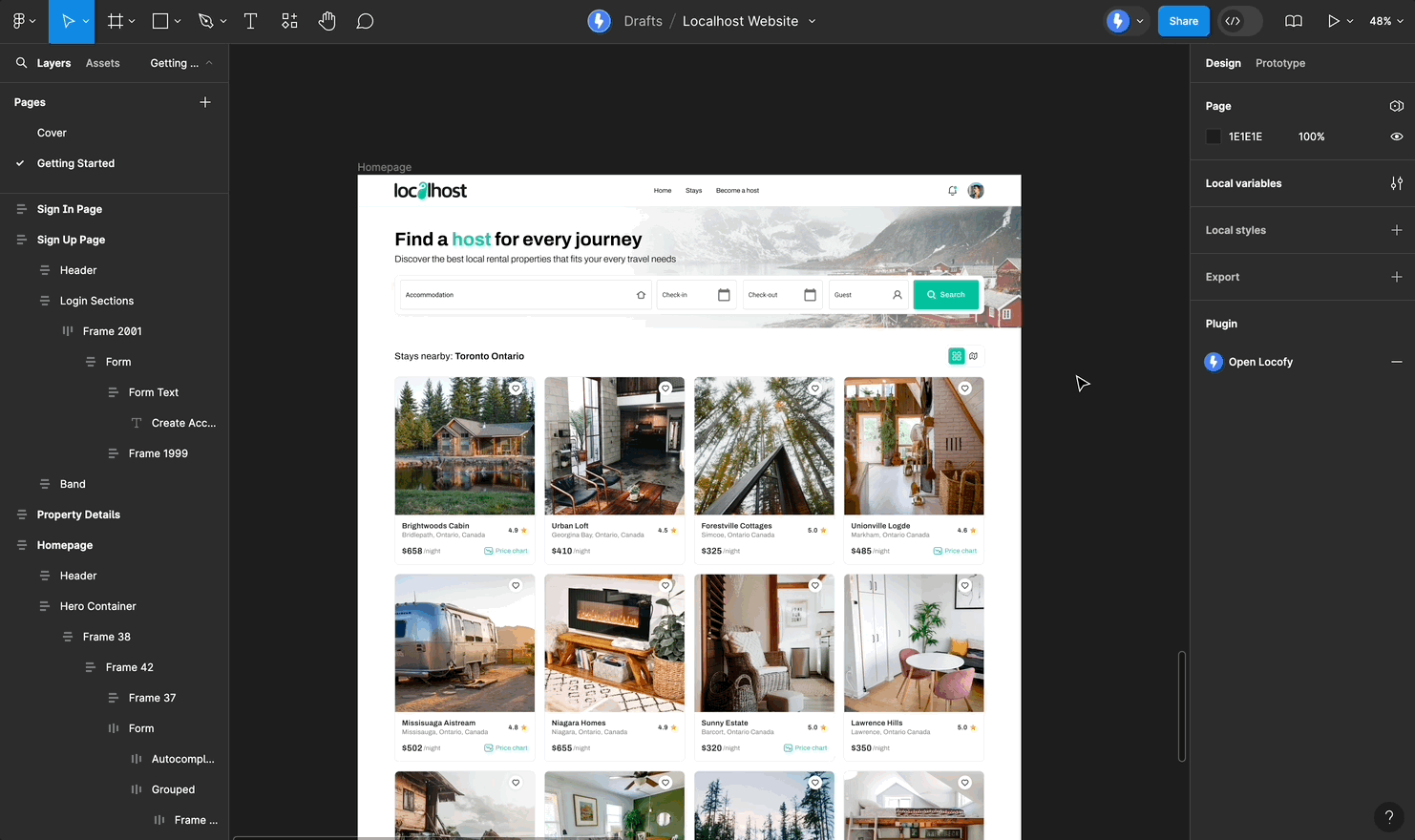The image size is (1415, 840).
Task: Open Pen tool options dropdown arrow
Action: [x=223, y=21]
